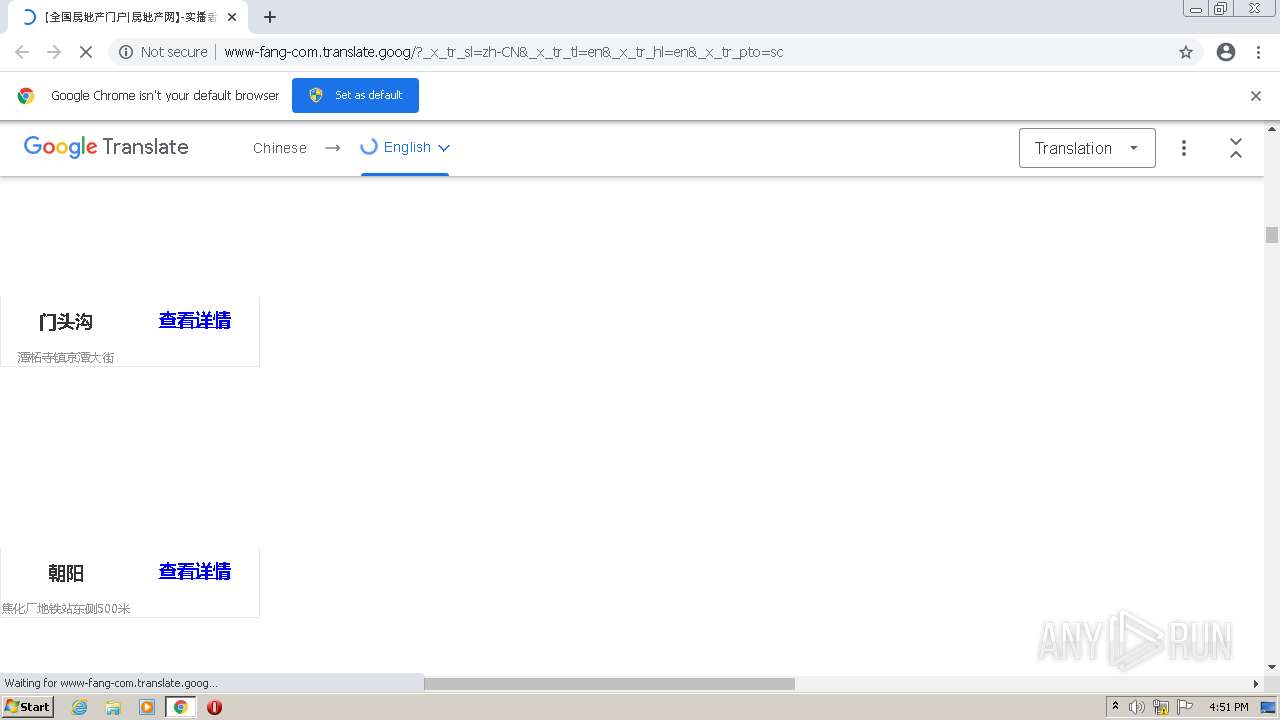Viewport: 1280px width, 720px height.
Task: View site info for Not secure warning
Action: pyautogui.click(x=163, y=52)
